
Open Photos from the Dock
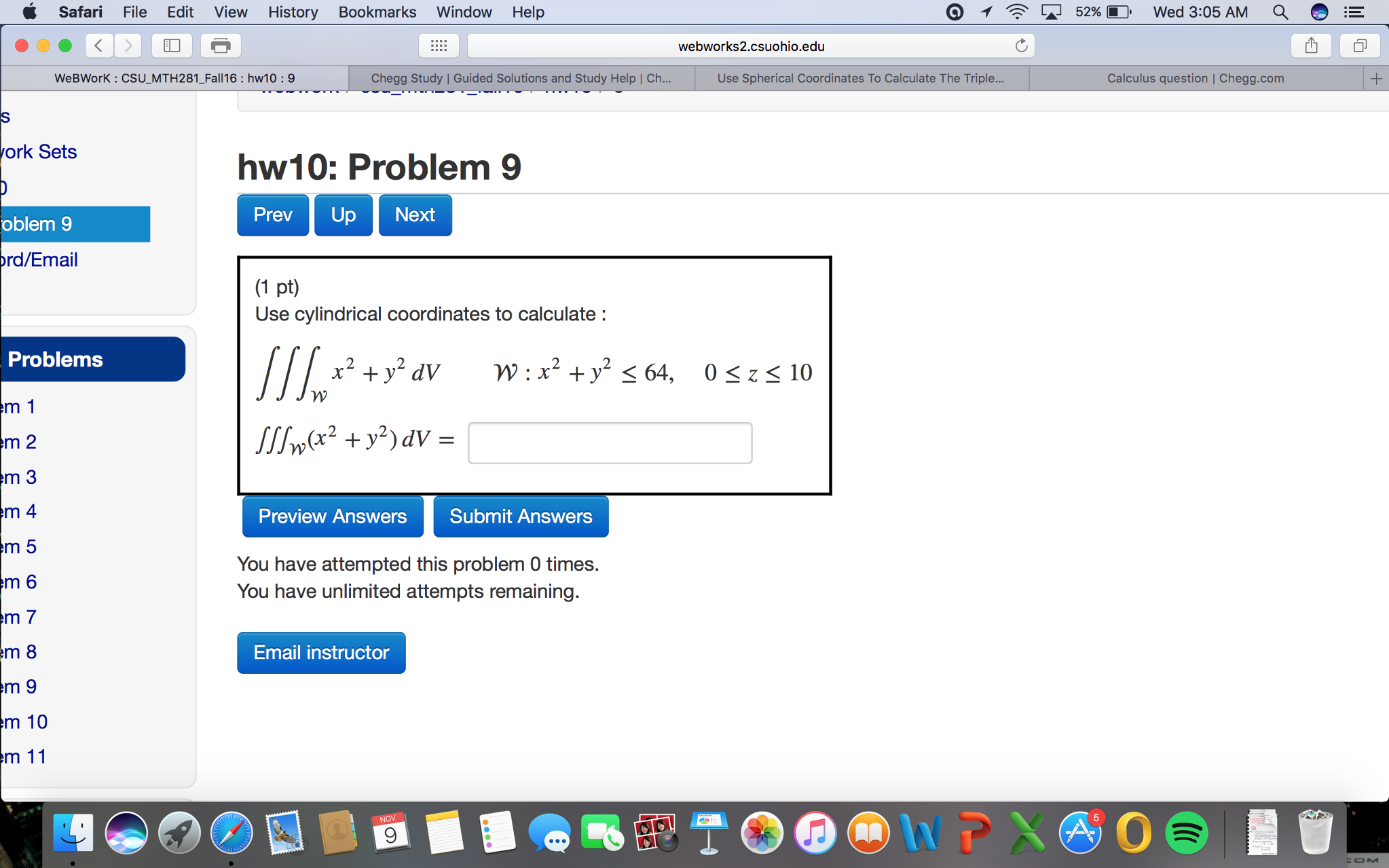762,832
